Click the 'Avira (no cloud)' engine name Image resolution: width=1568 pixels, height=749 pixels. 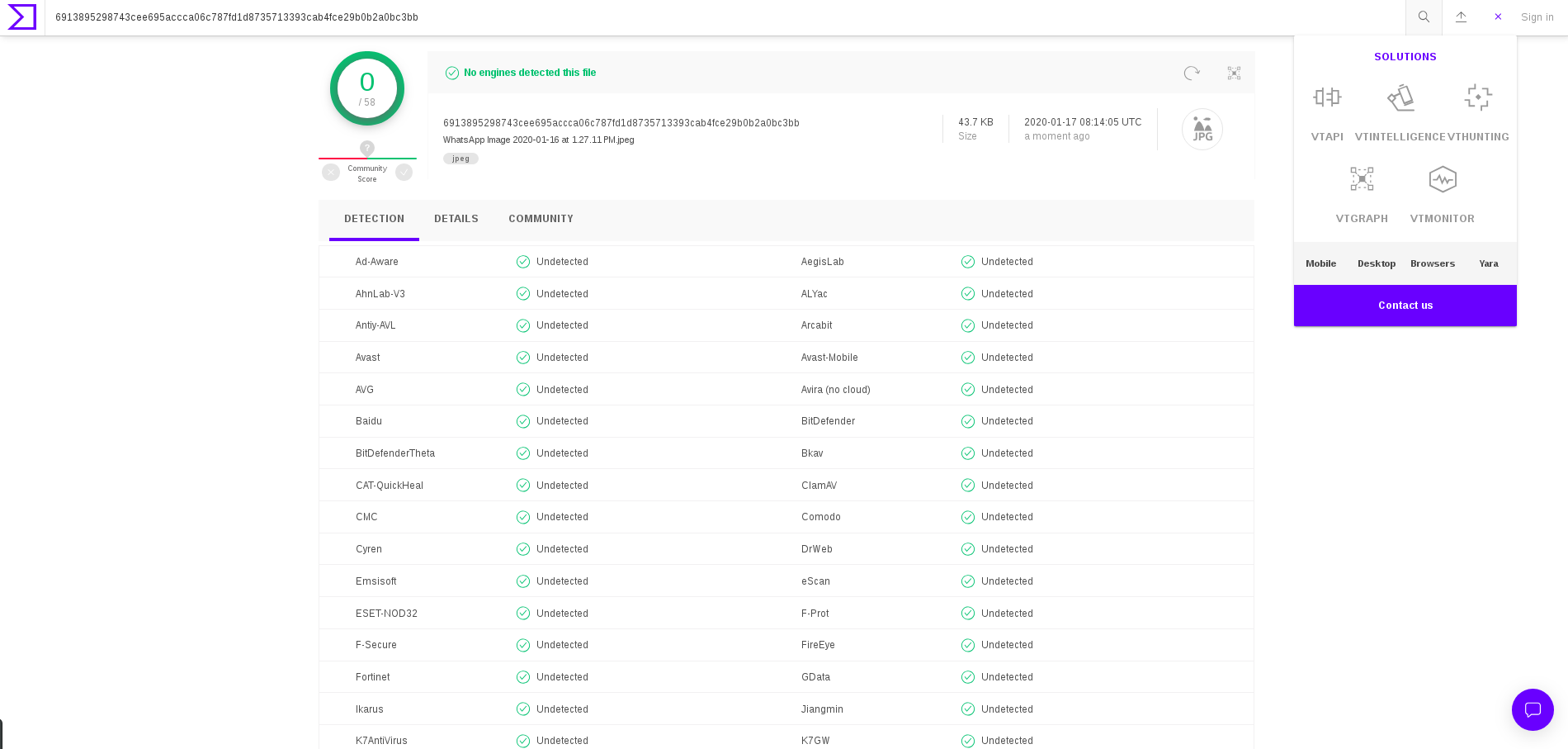pos(835,390)
